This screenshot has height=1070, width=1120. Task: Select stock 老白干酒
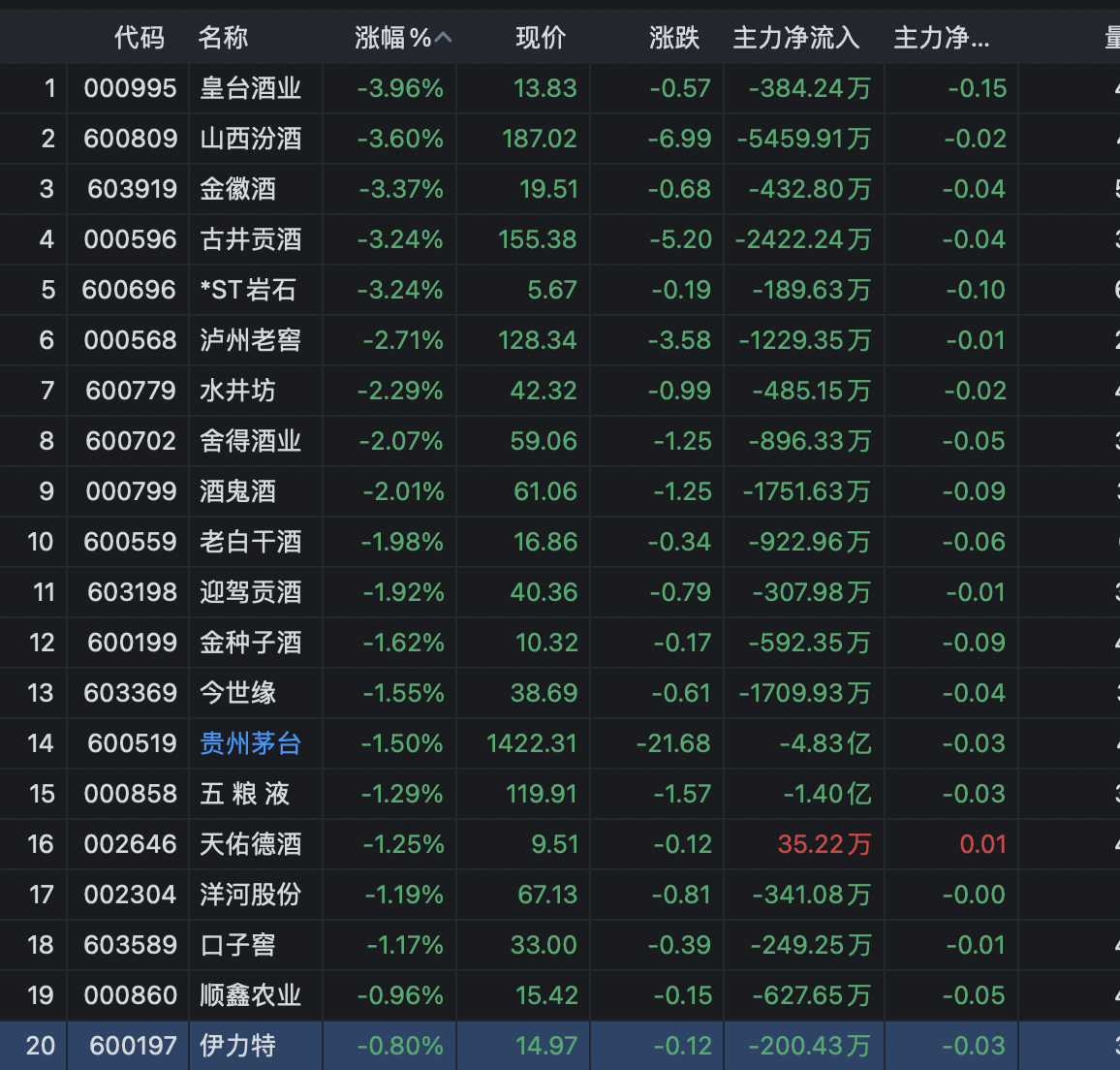tap(251, 542)
